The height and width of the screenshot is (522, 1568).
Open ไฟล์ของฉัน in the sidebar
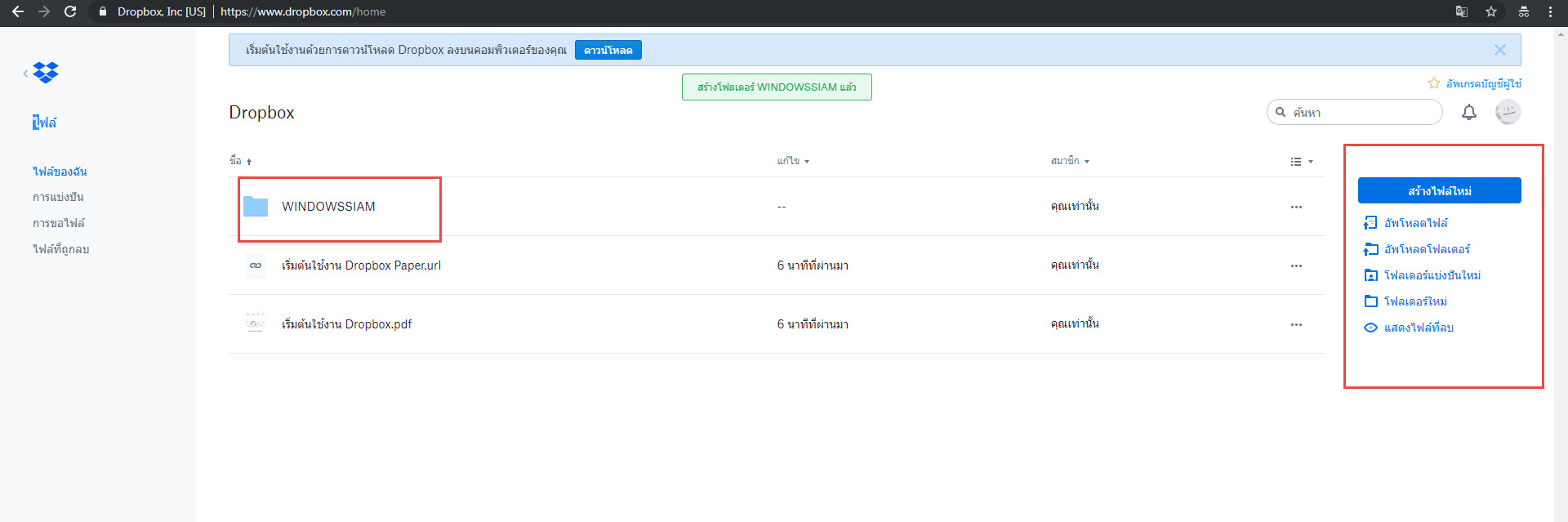click(x=60, y=172)
